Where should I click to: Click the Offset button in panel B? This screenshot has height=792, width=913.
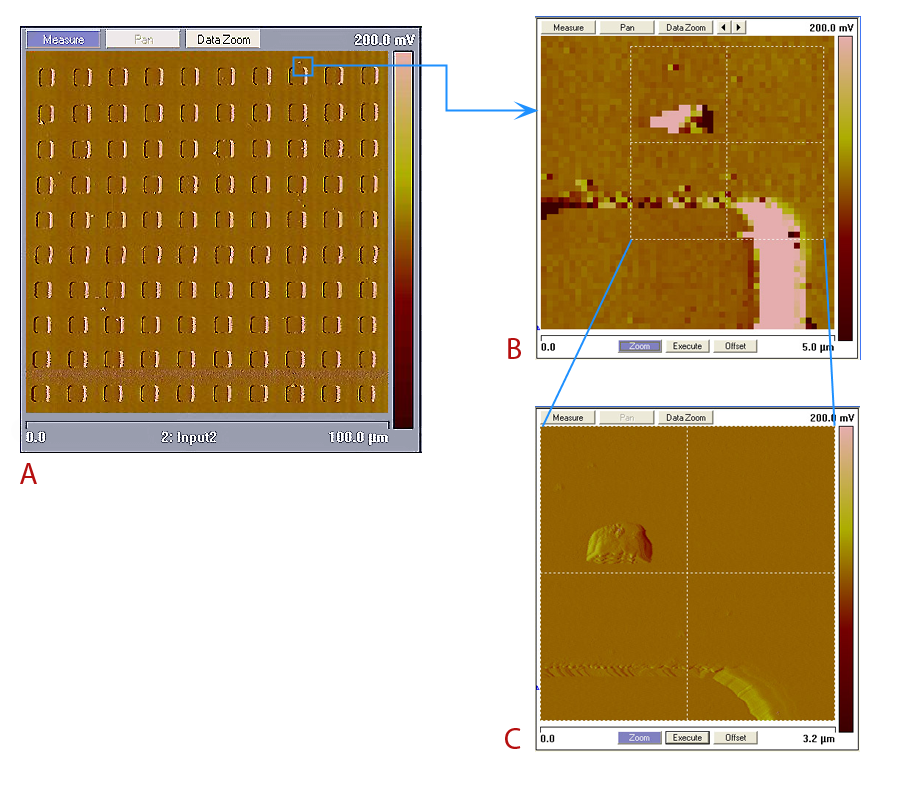(735, 346)
